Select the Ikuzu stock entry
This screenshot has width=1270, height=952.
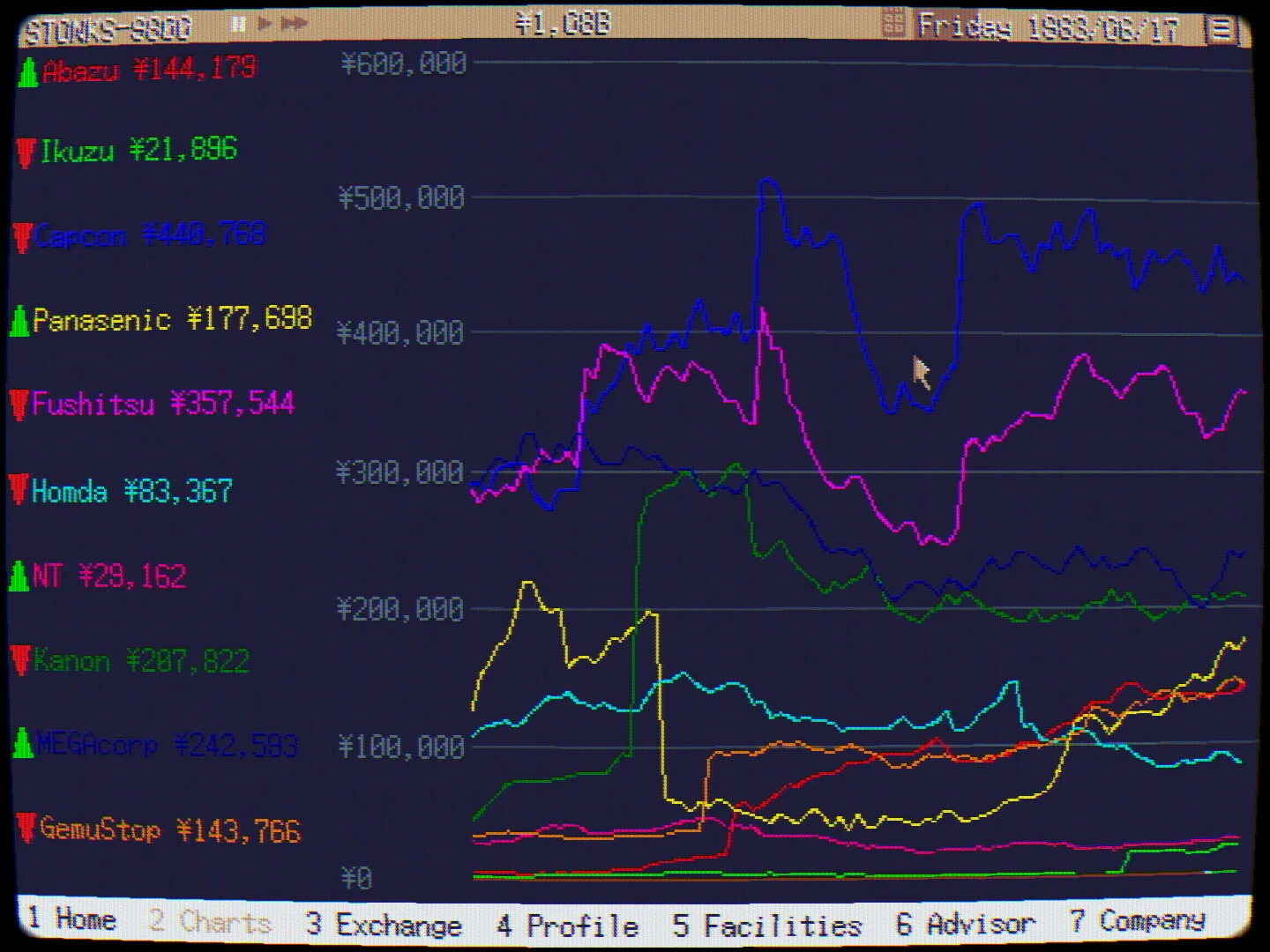[x=127, y=151]
